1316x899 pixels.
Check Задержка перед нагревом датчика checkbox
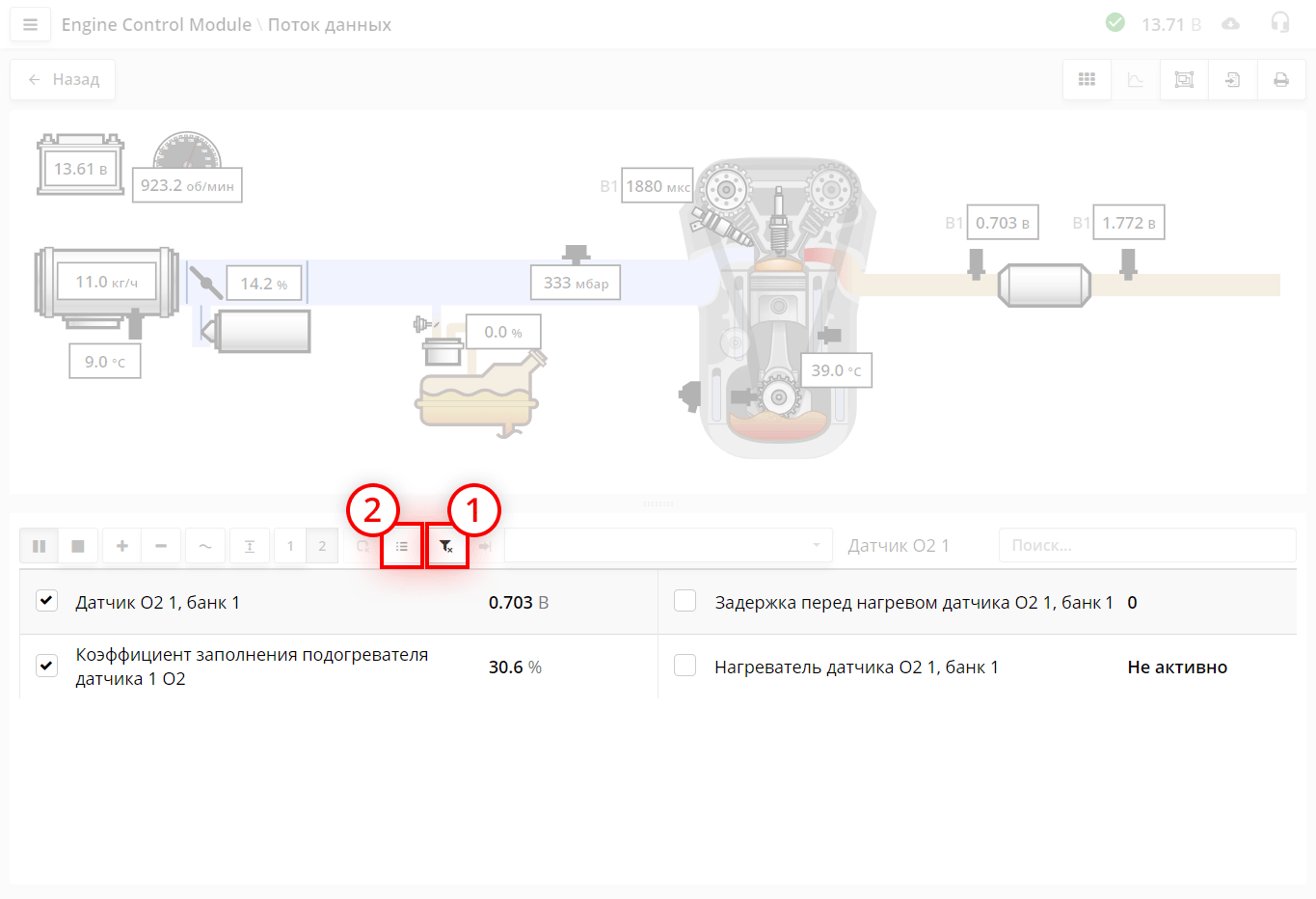click(x=685, y=601)
